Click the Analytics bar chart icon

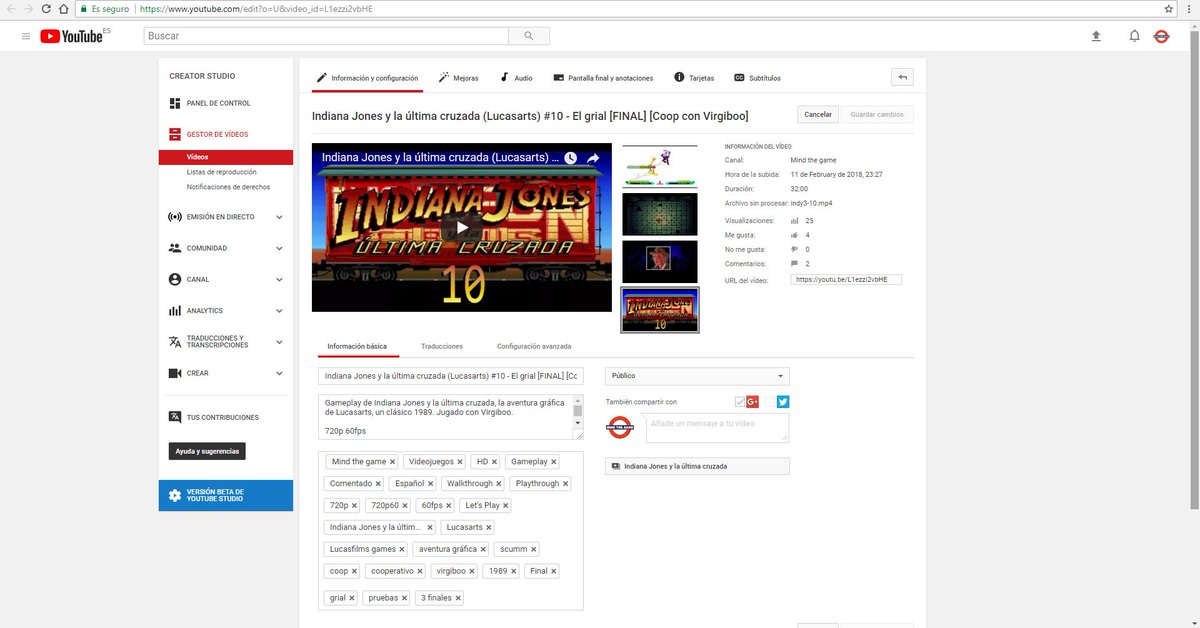coord(175,311)
